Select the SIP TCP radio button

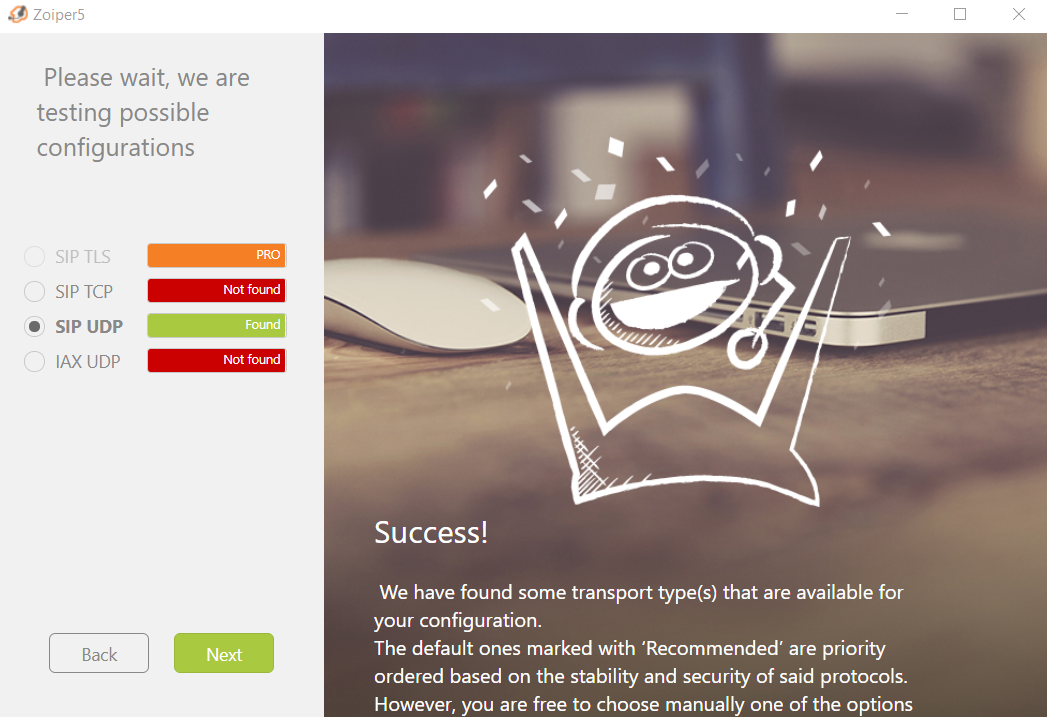point(35,292)
